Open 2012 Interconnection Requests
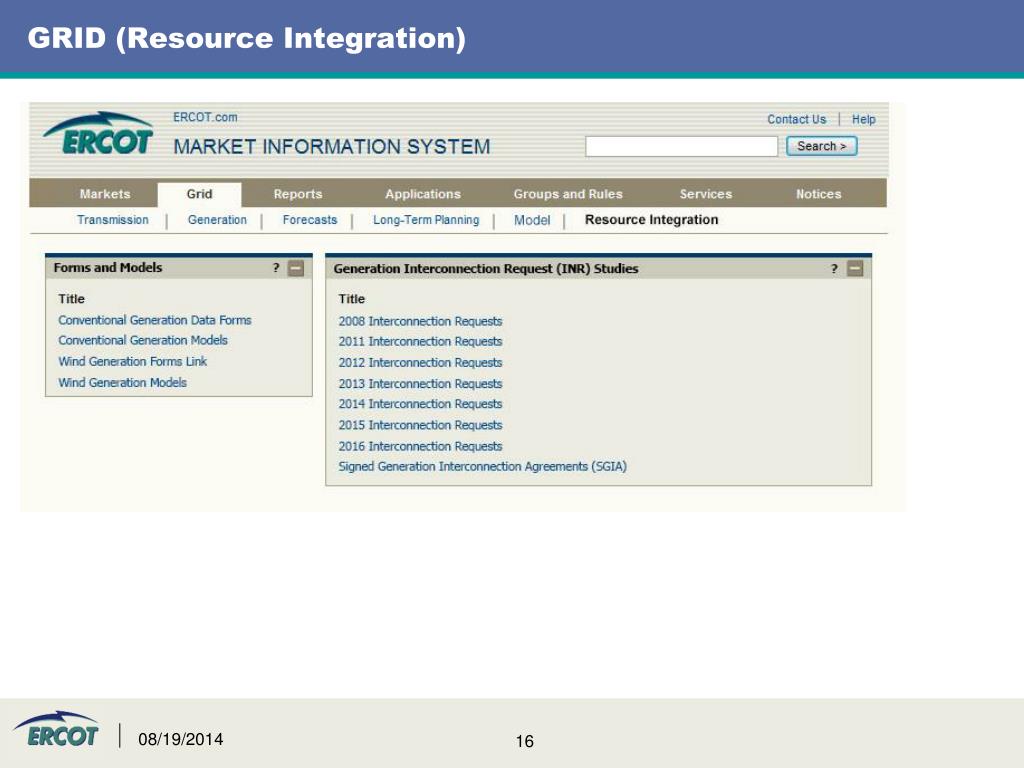 [x=421, y=362]
